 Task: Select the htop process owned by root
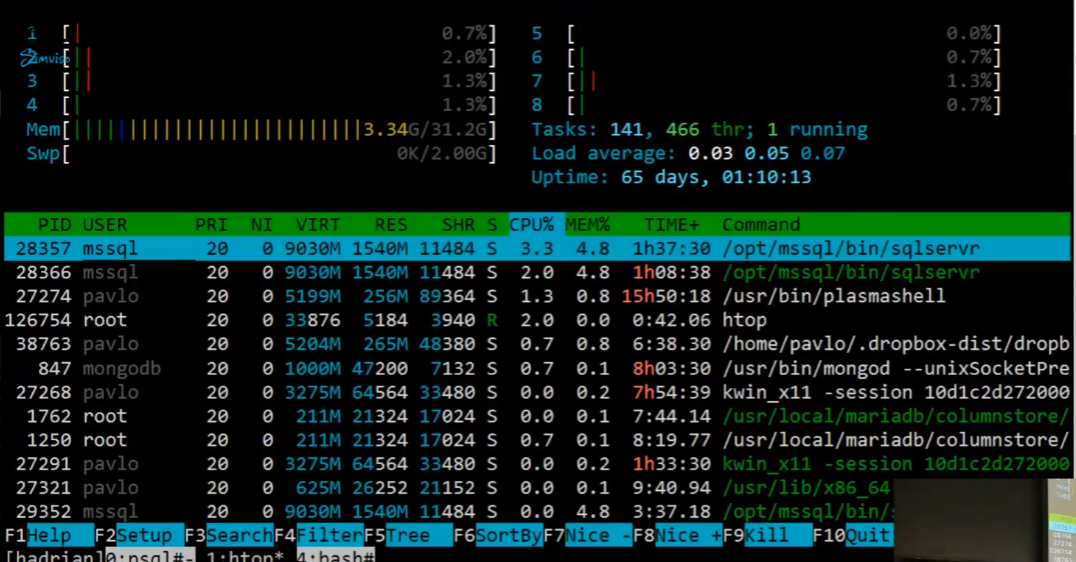click(x=540, y=320)
